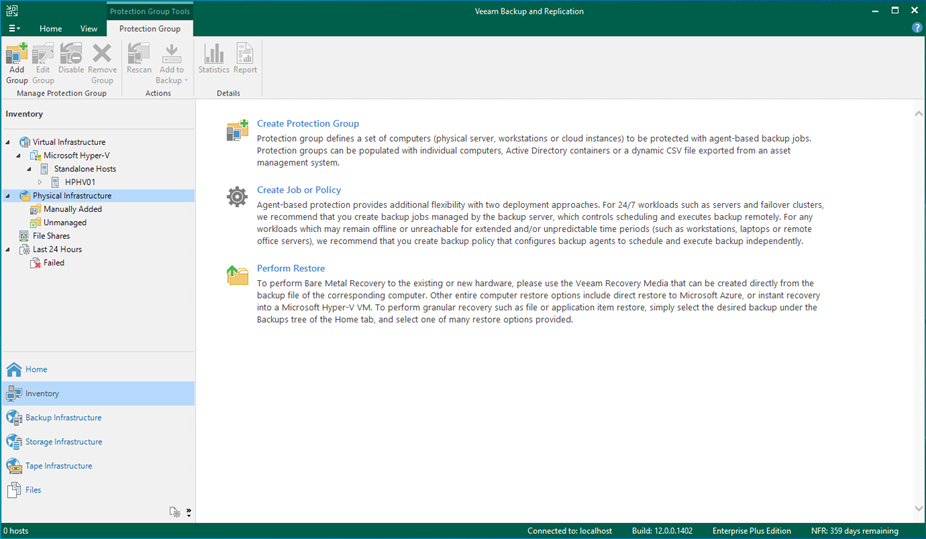Click the Edit Group ribbon icon
The height and width of the screenshot is (539, 926).
coord(43,54)
